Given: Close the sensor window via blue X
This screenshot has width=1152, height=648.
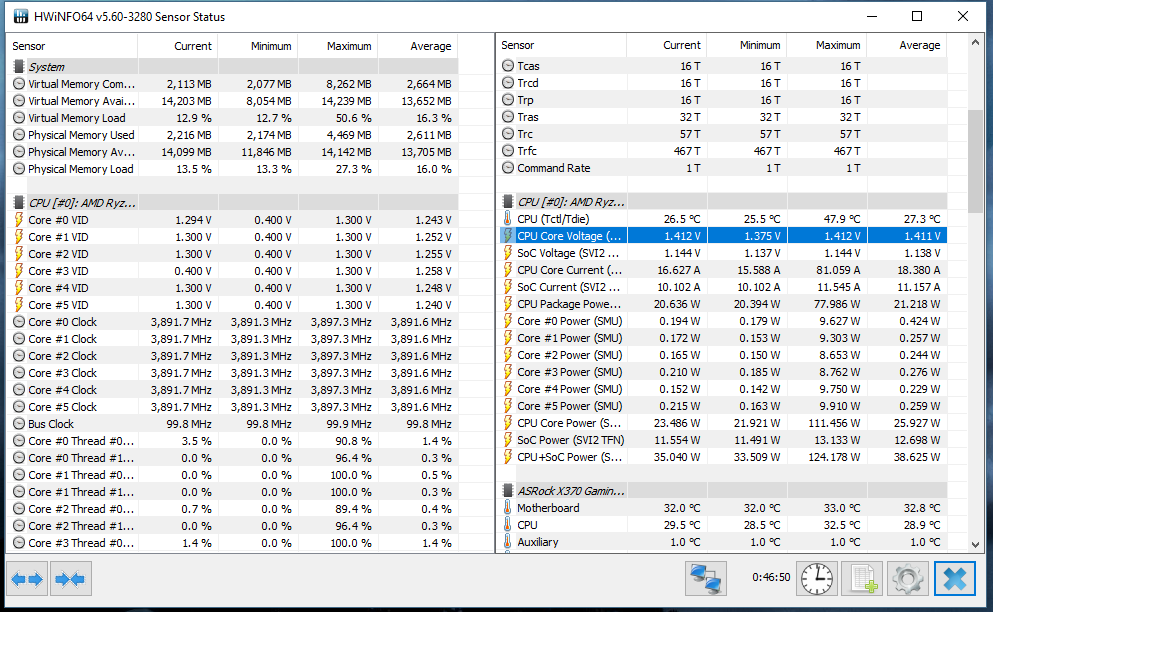Looking at the screenshot, I should (954, 578).
